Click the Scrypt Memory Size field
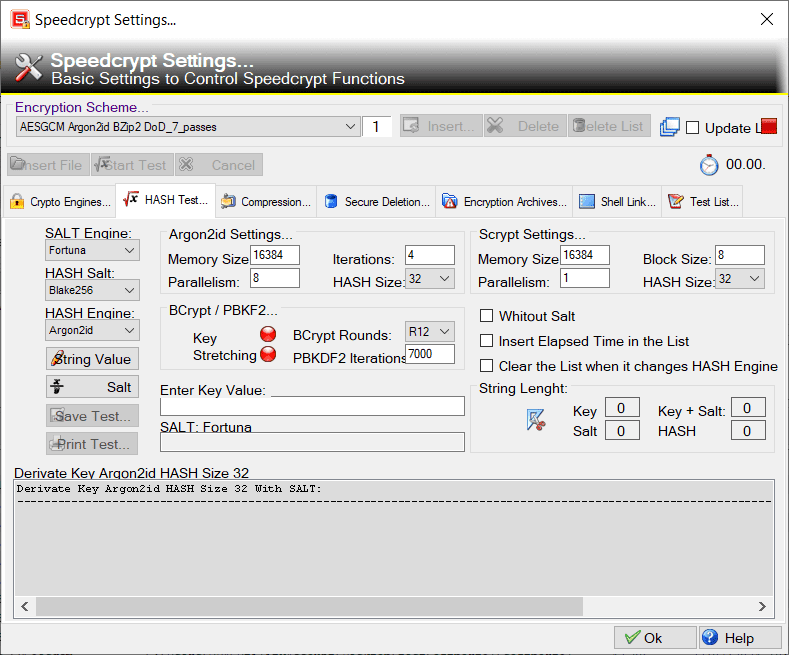The image size is (789, 655). [x=585, y=255]
